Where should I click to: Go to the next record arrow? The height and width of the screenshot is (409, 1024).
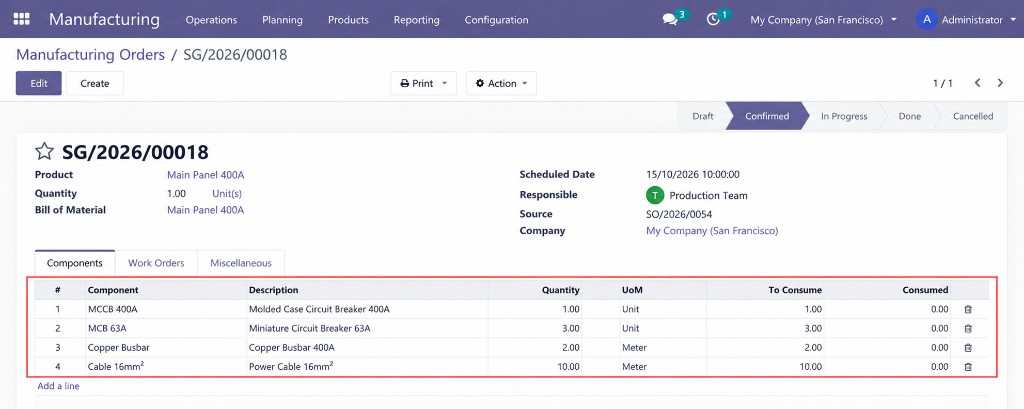(x=1000, y=83)
